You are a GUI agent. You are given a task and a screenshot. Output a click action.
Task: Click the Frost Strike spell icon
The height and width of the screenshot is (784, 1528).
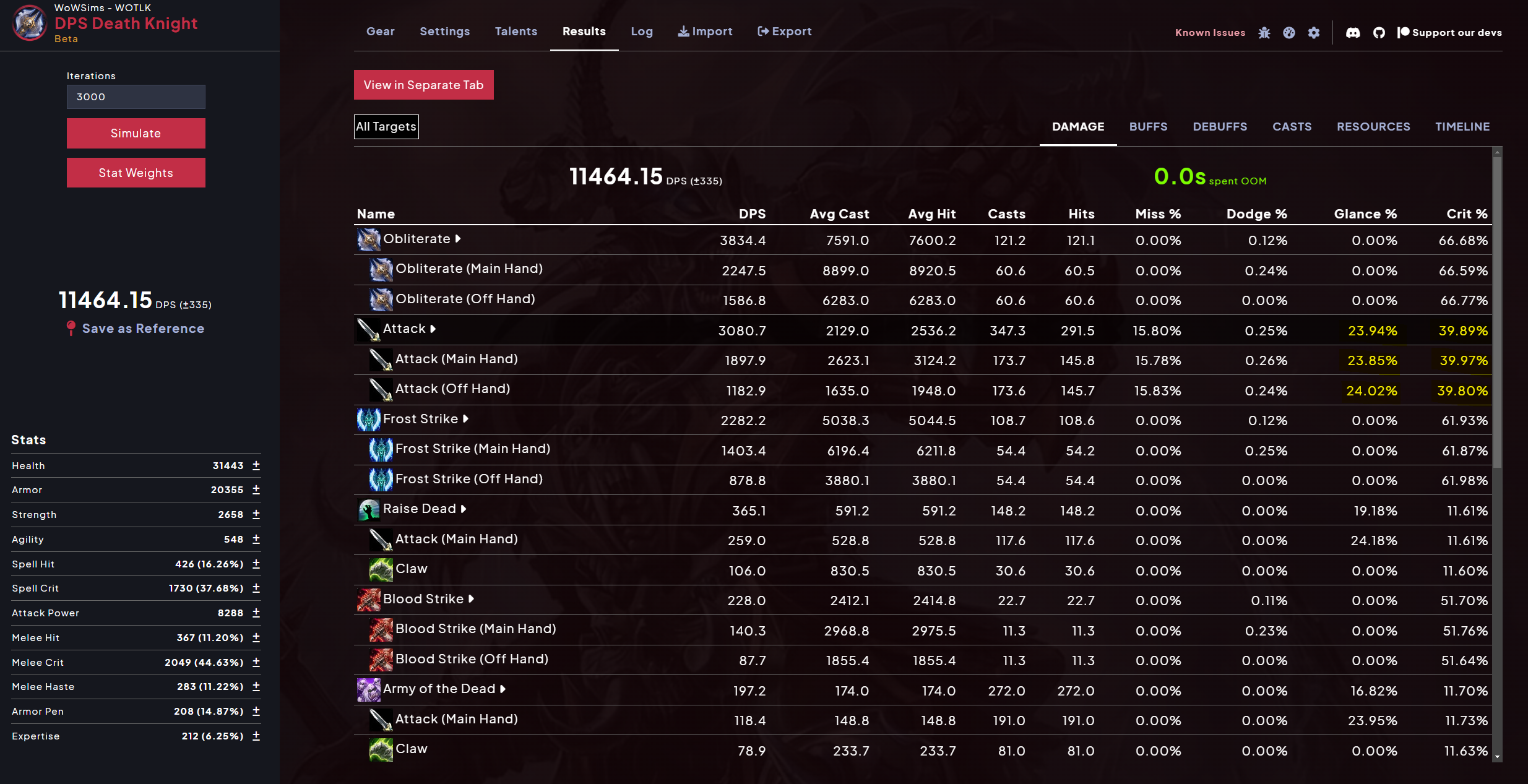coord(368,420)
